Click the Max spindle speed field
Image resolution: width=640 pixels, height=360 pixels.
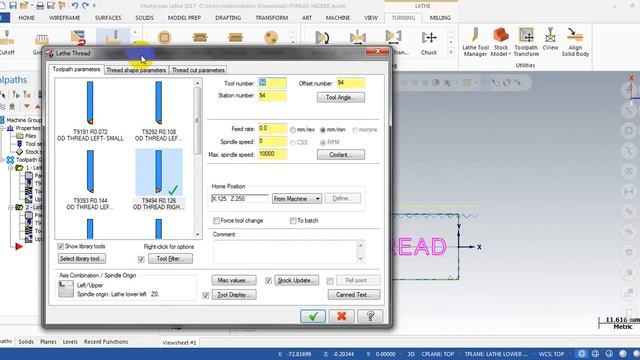272,154
